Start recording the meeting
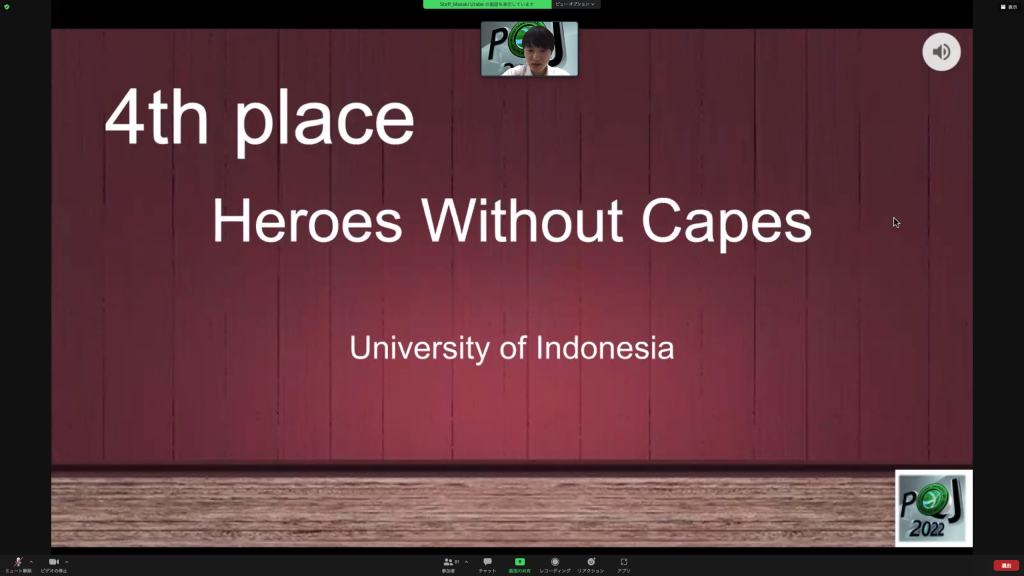The image size is (1024, 576). [555, 563]
